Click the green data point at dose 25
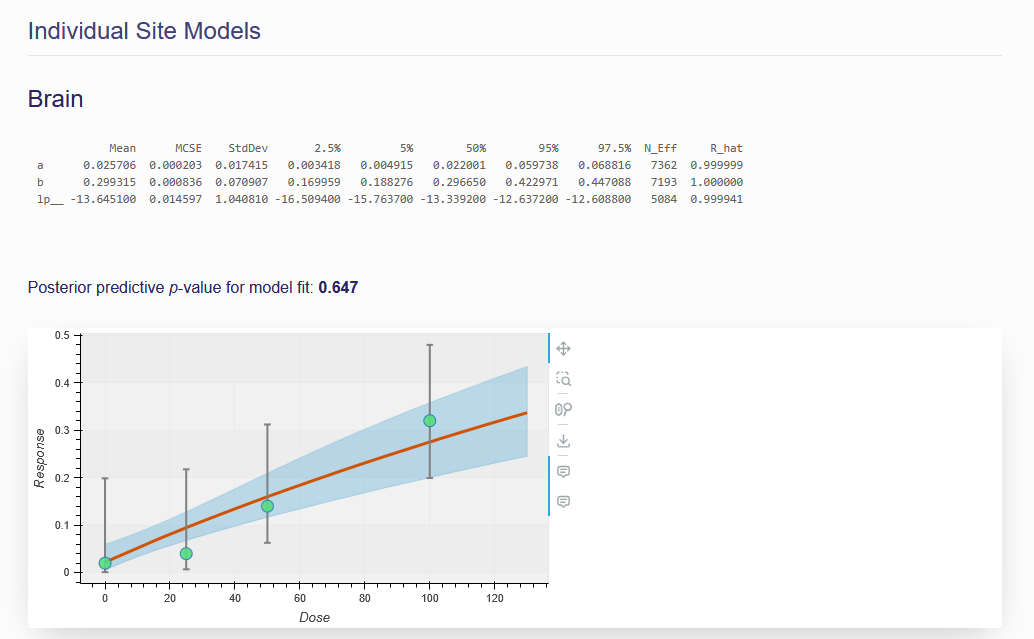The width and height of the screenshot is (1034, 639). click(186, 554)
